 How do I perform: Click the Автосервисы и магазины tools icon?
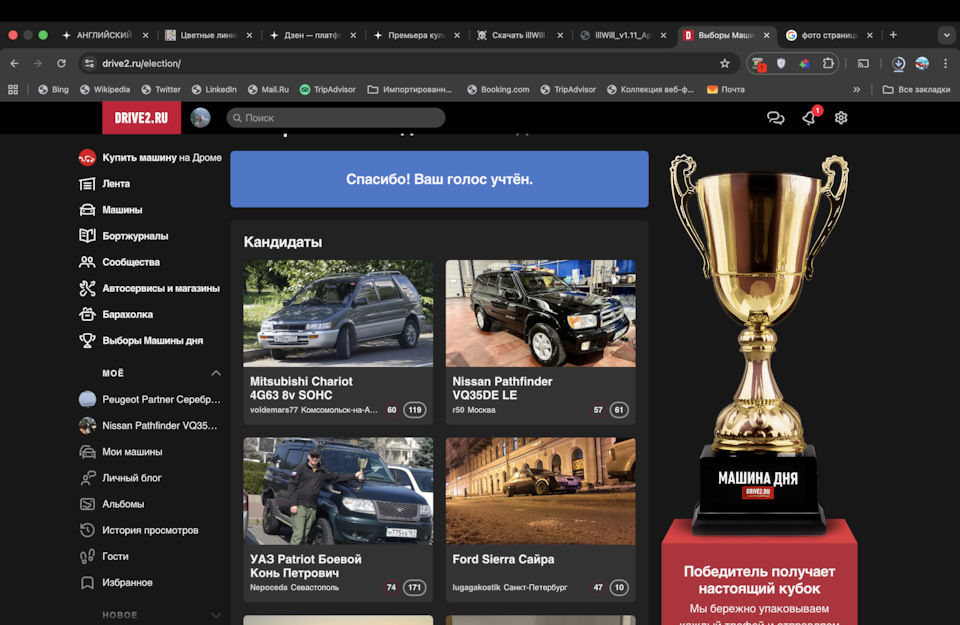(87, 288)
